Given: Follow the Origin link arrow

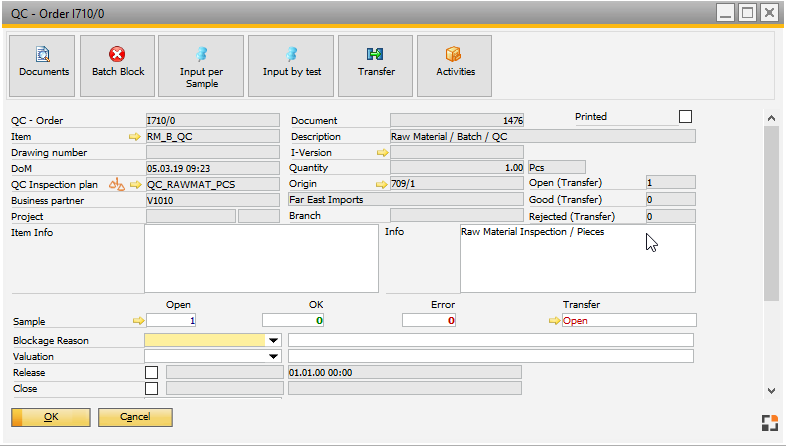Looking at the screenshot, I should [x=380, y=185].
